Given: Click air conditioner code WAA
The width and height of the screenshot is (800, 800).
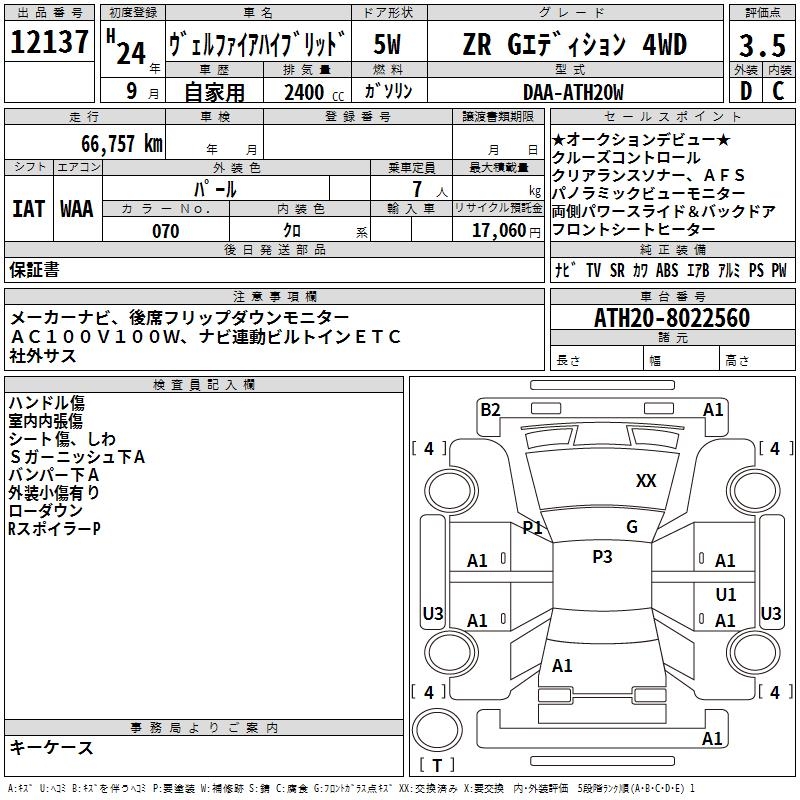Looking at the screenshot, I should [77, 209].
